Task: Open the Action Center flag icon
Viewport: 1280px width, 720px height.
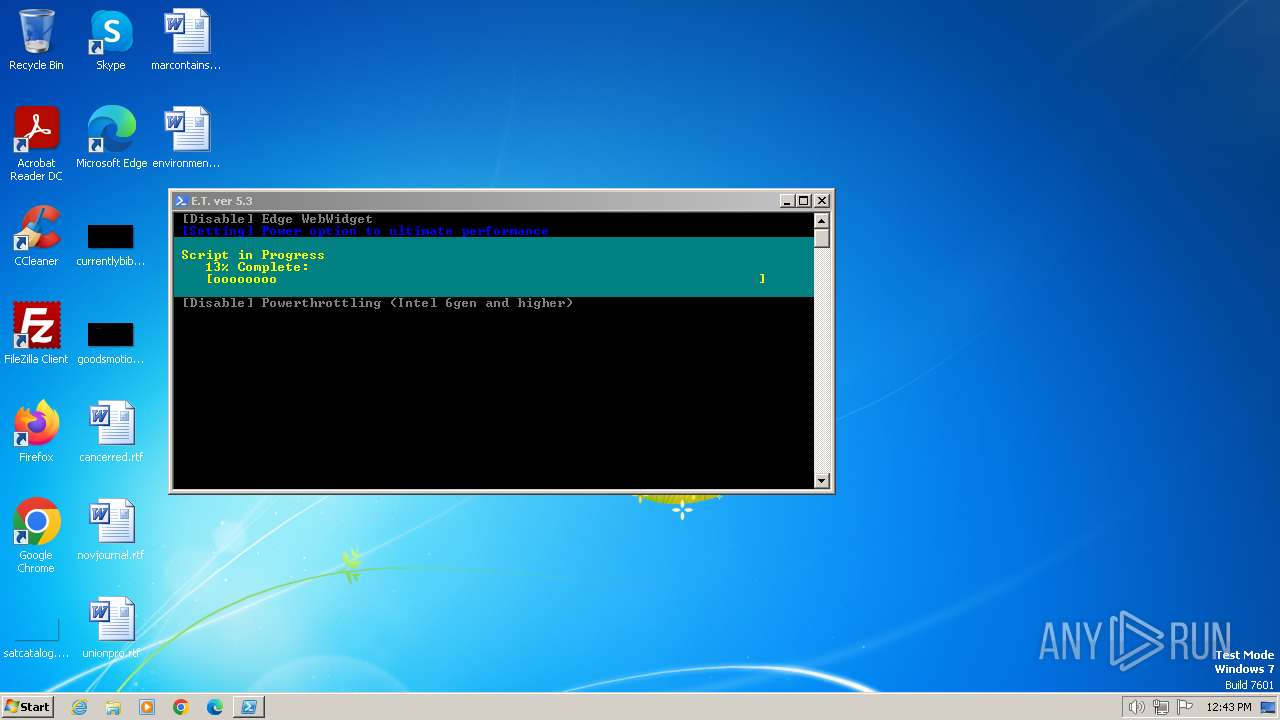Action: point(1185,707)
